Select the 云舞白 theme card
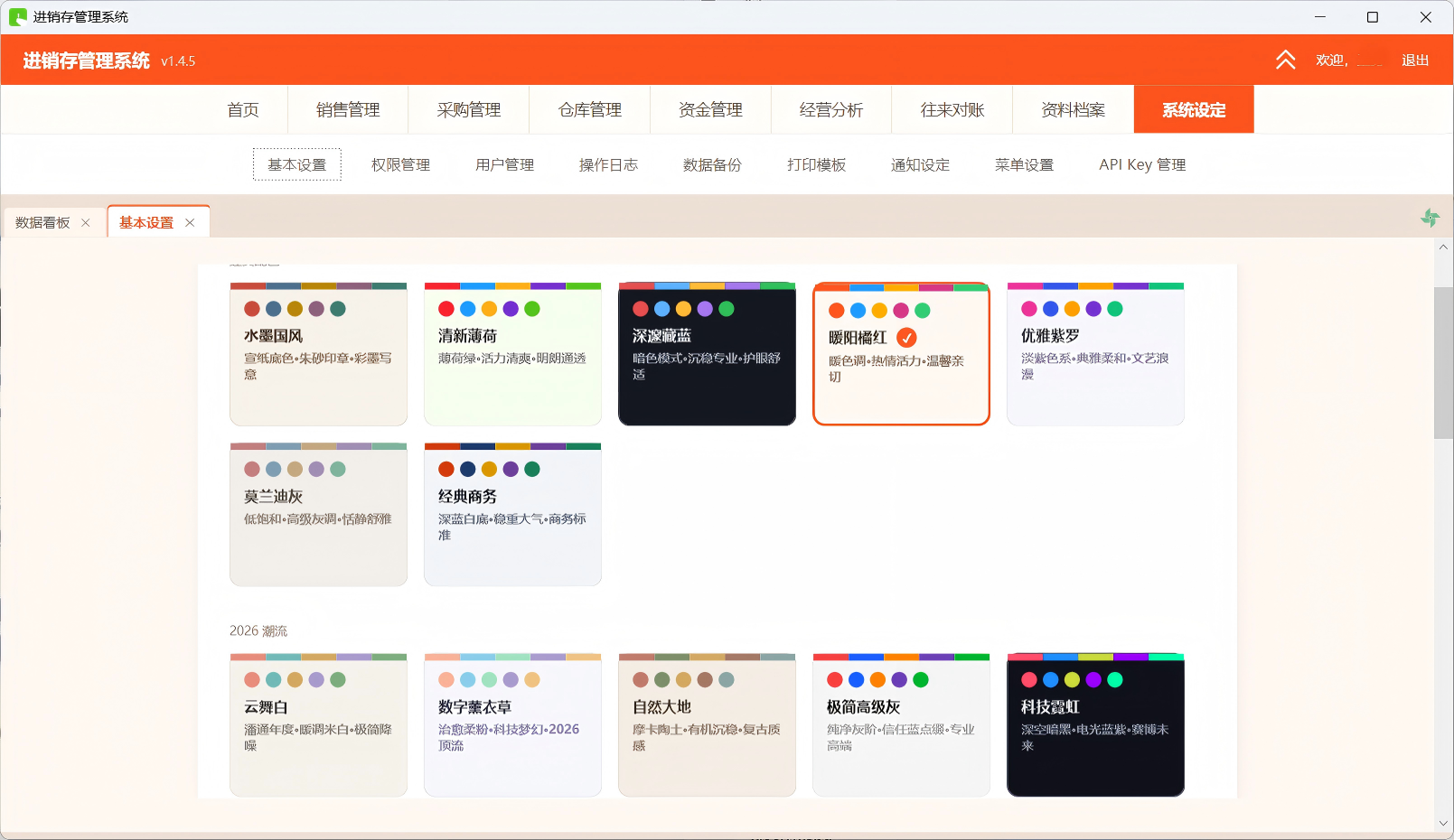This screenshot has height=840, width=1454. 318,724
